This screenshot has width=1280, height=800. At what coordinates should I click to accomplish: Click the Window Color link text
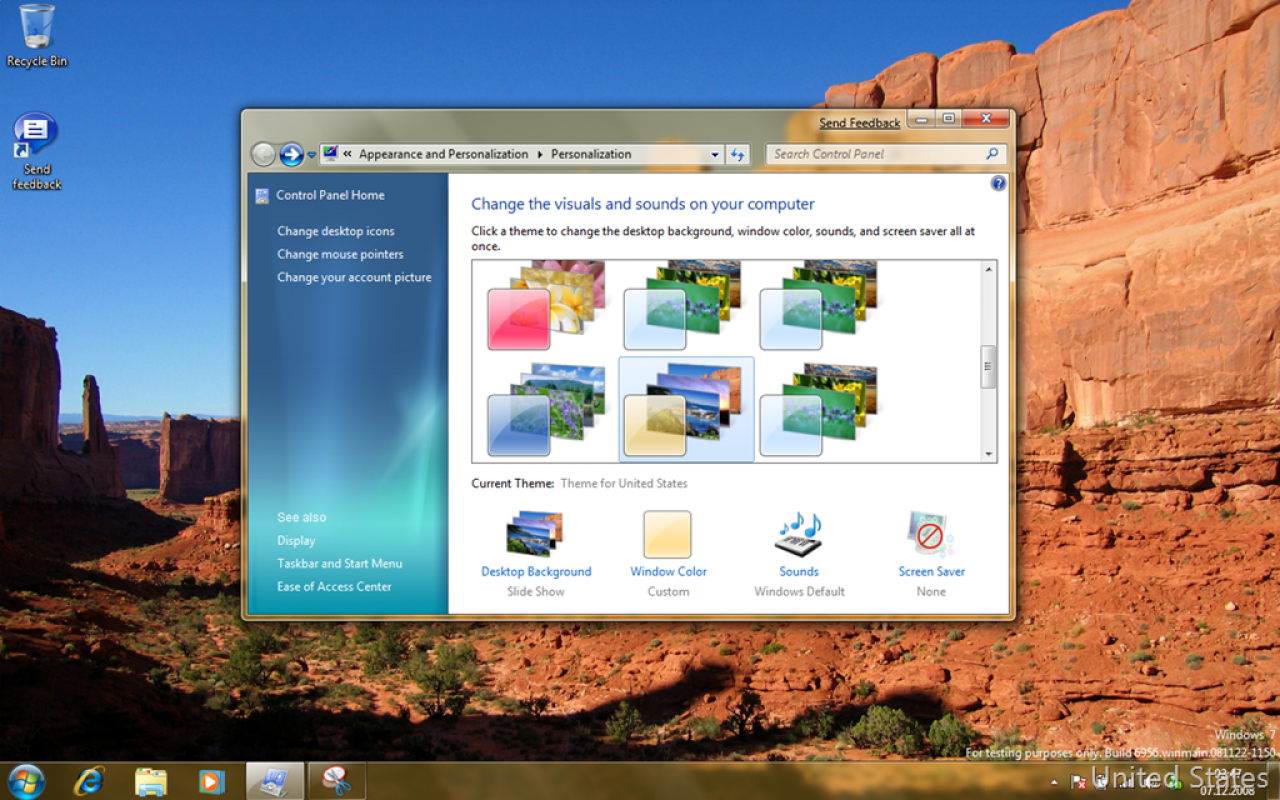coord(668,572)
